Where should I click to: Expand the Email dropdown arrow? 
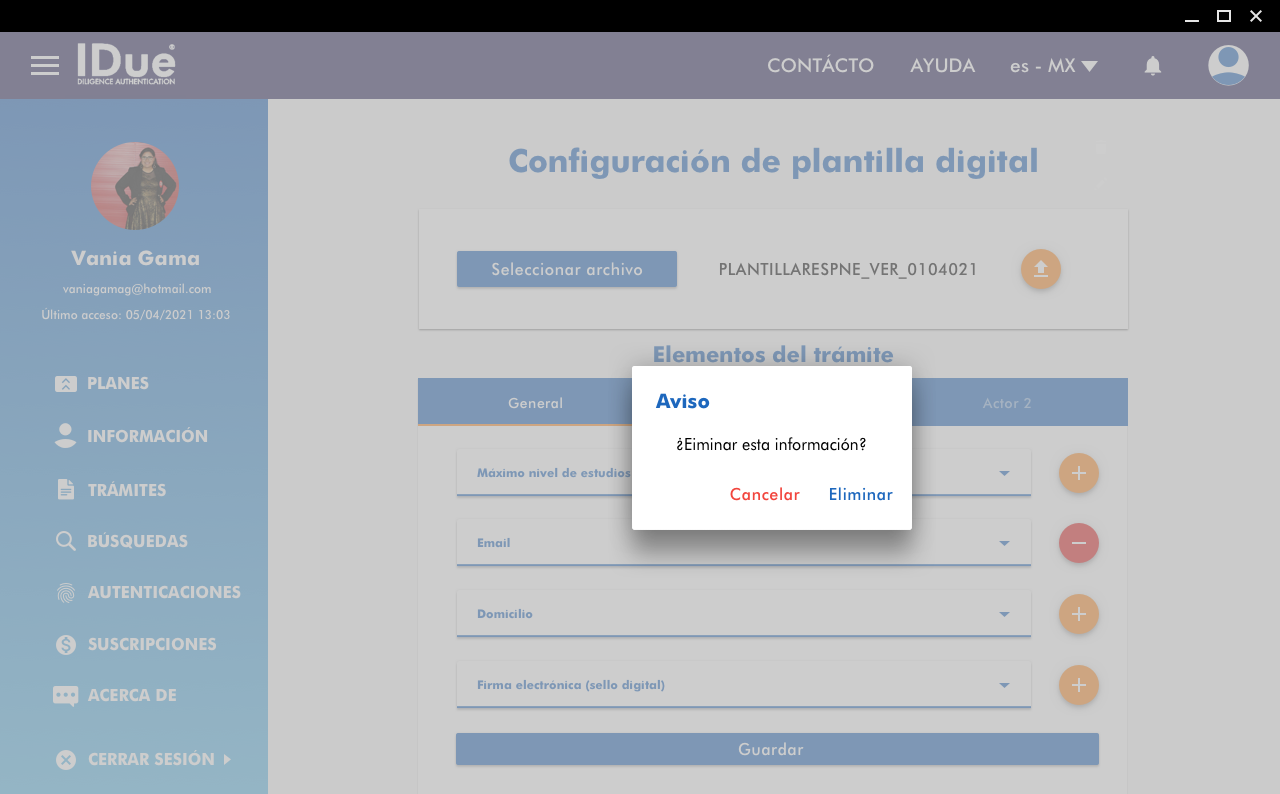click(1004, 543)
